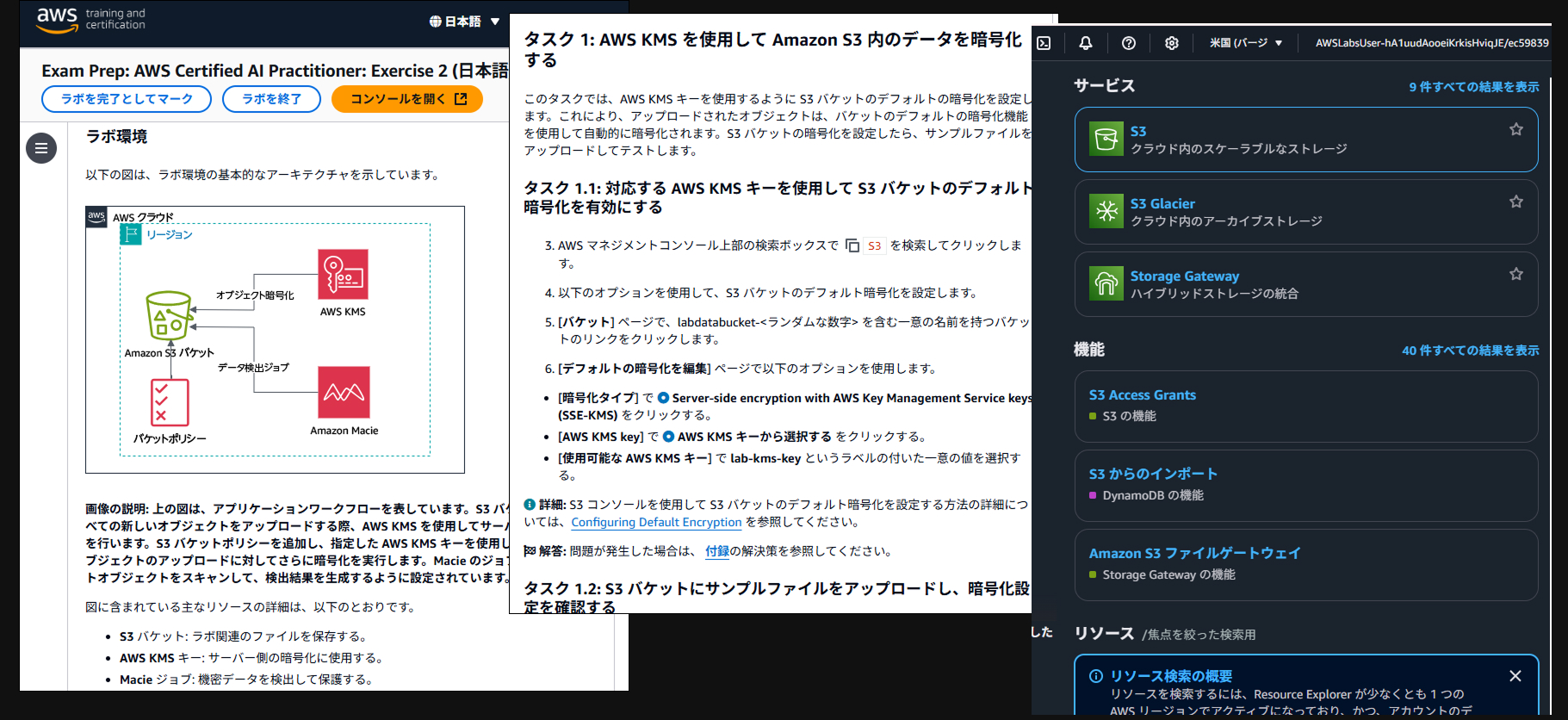Click the AWS KMS icon in the diagram

[343, 274]
